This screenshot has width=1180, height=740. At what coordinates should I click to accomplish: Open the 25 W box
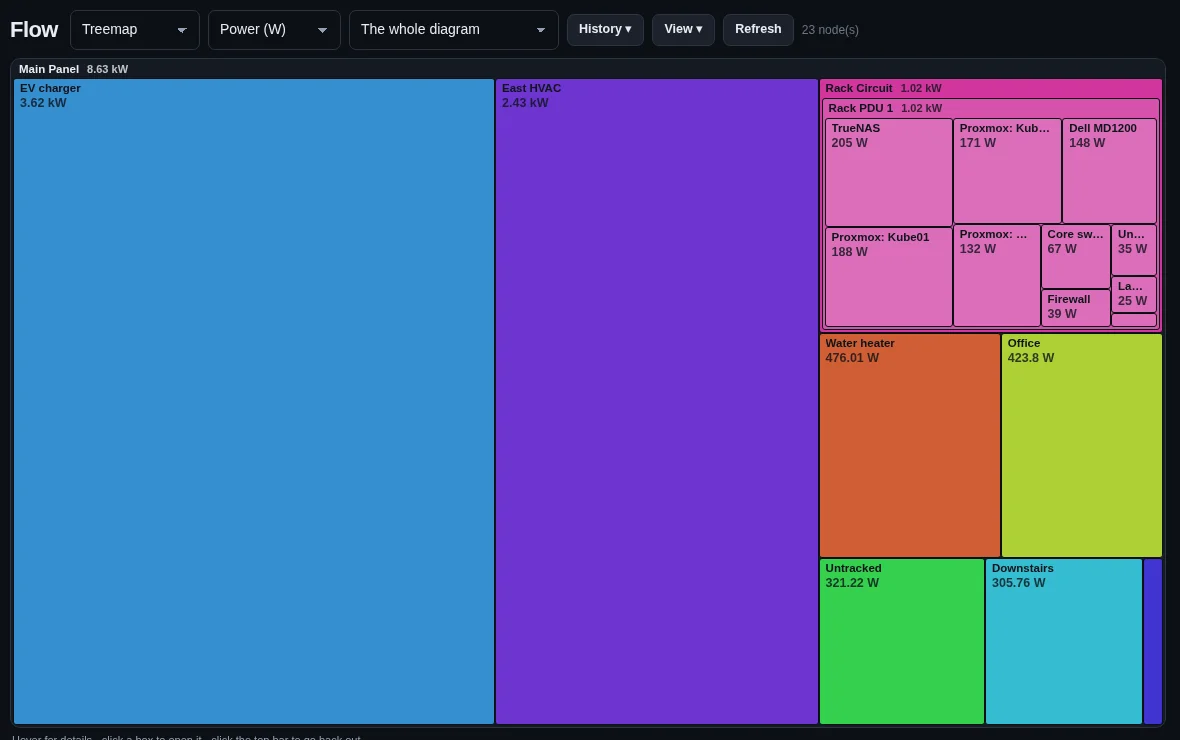point(1133,294)
